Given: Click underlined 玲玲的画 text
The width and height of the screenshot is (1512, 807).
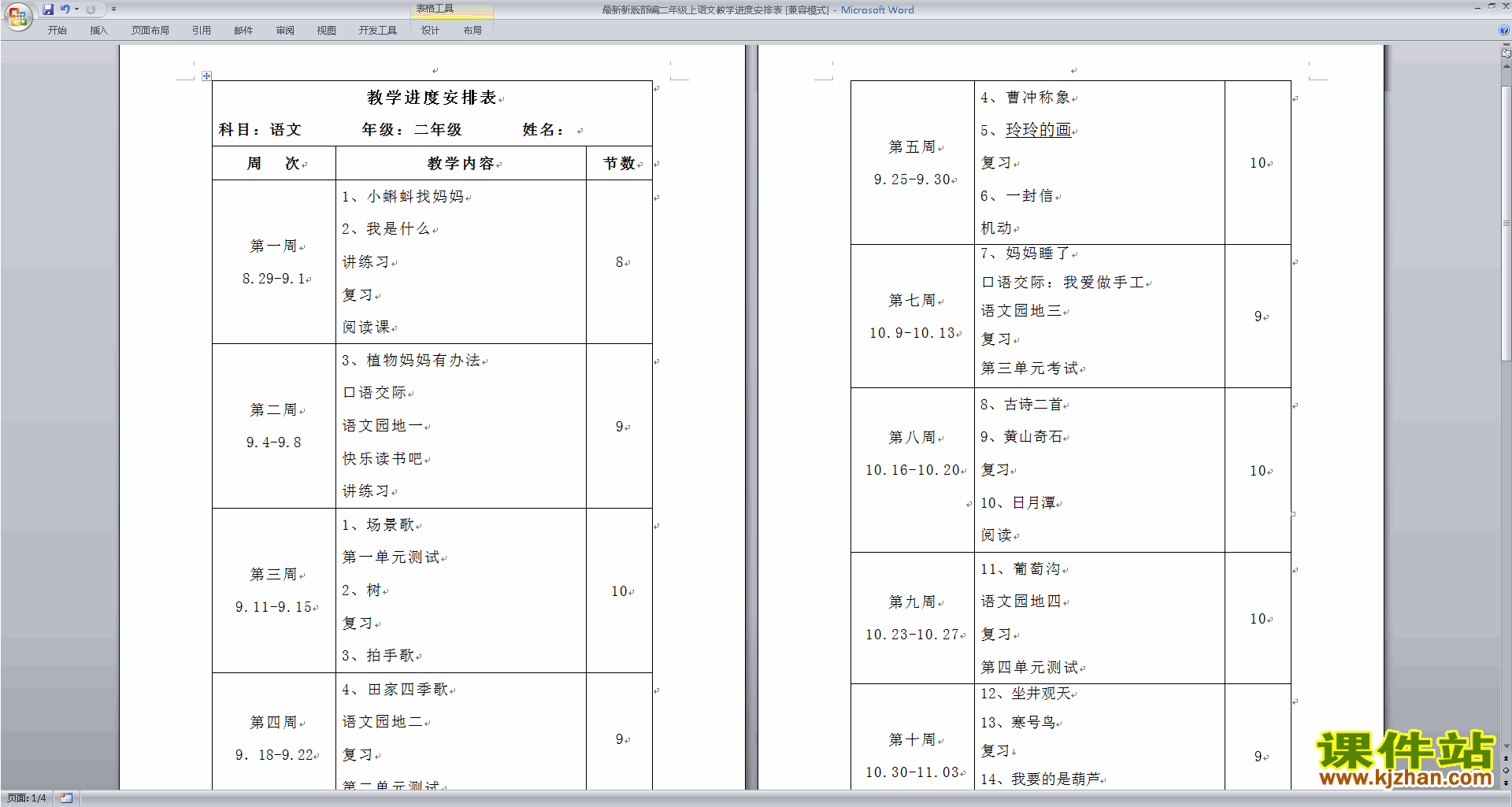Looking at the screenshot, I should [x=1038, y=130].
